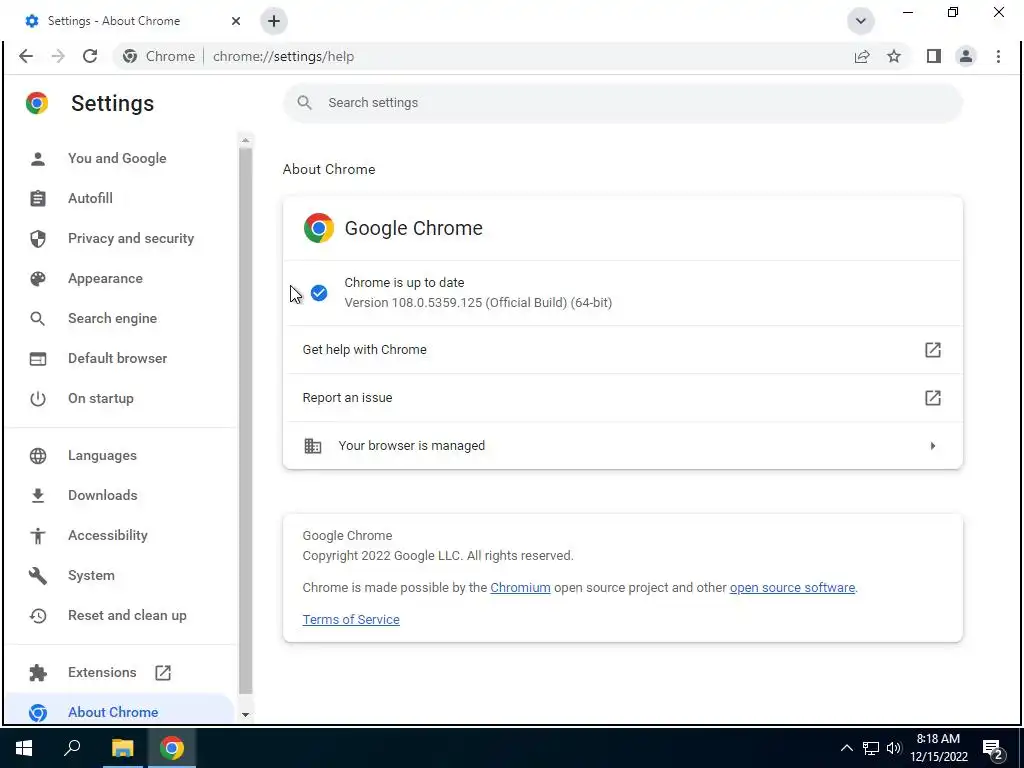Click the sidebar scrollbar thumb
Viewport: 1024px width, 768px height.
[x=246, y=421]
